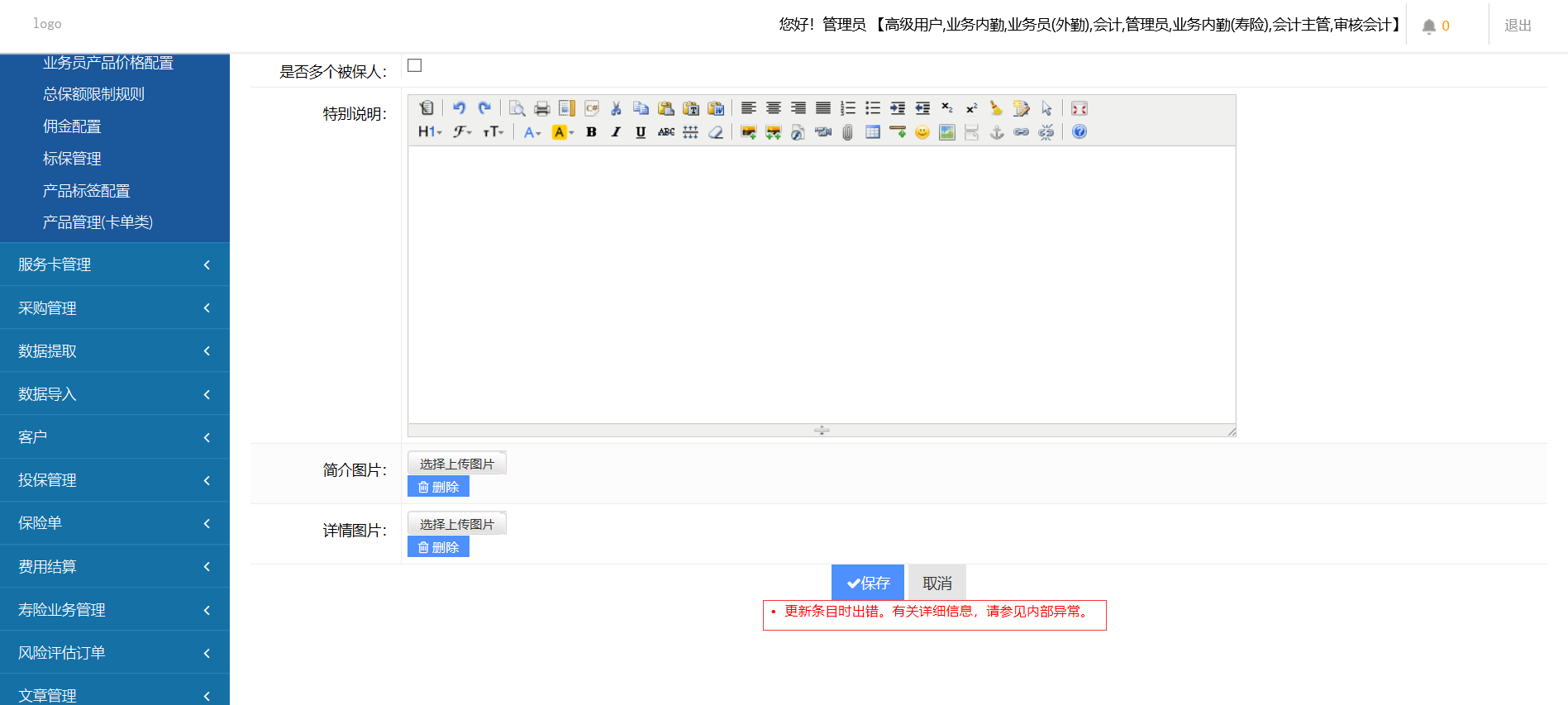Viewport: 1568px width, 705px height.
Task: Insert an anchor in the editor
Action: tap(997, 132)
